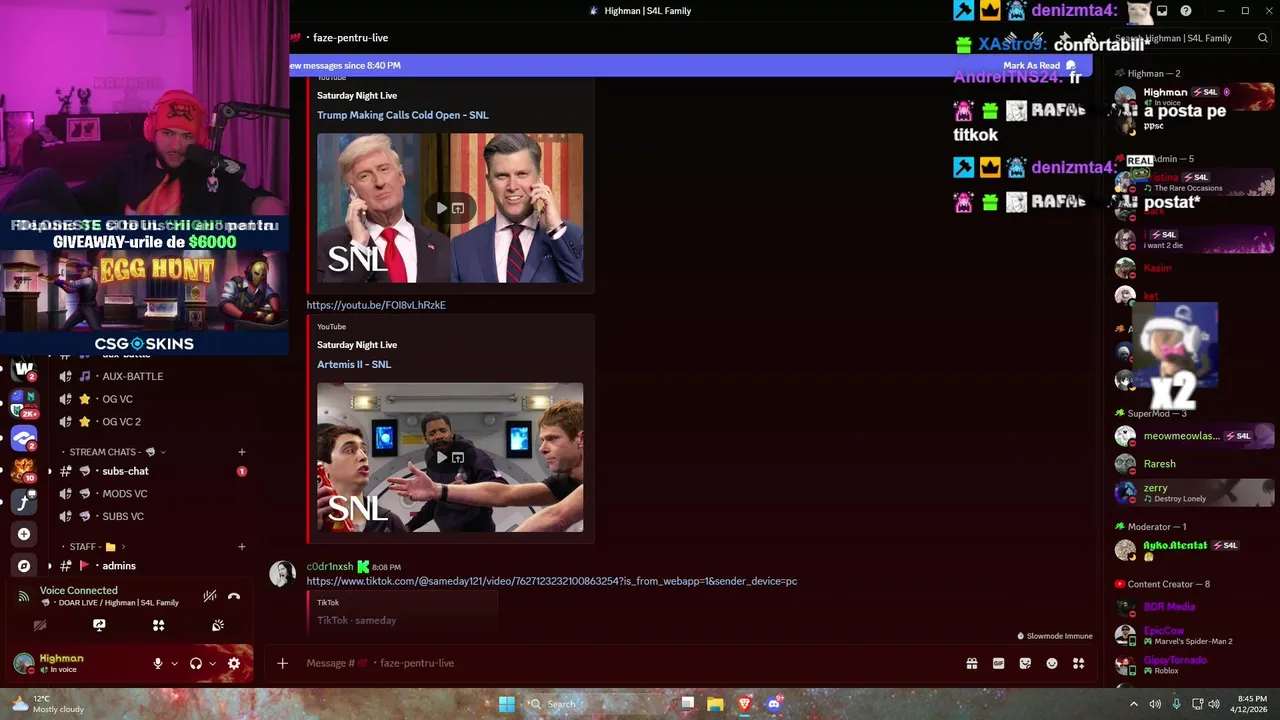
Task: Open member meowmeowlas in SuperMod list
Action: point(1194,436)
